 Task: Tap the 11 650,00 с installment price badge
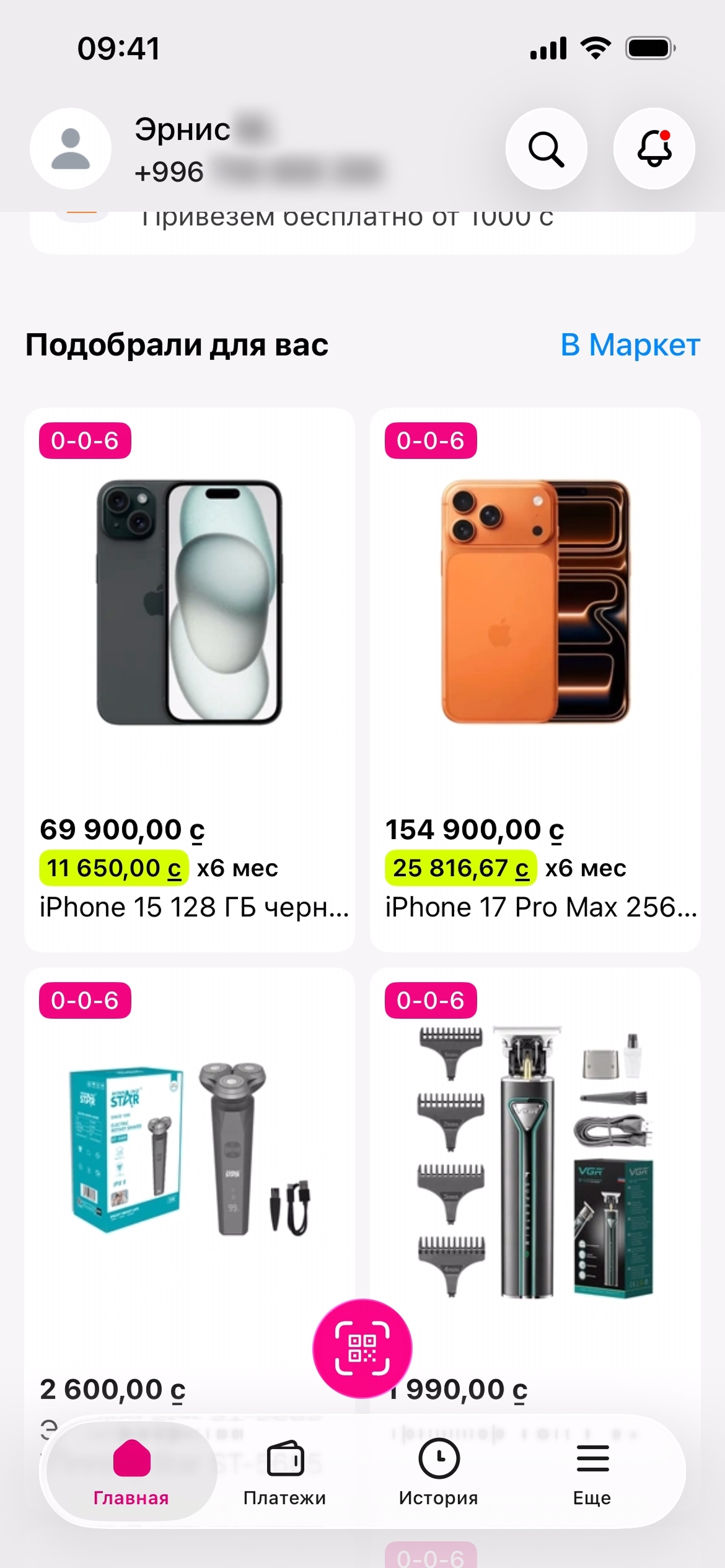(x=114, y=868)
